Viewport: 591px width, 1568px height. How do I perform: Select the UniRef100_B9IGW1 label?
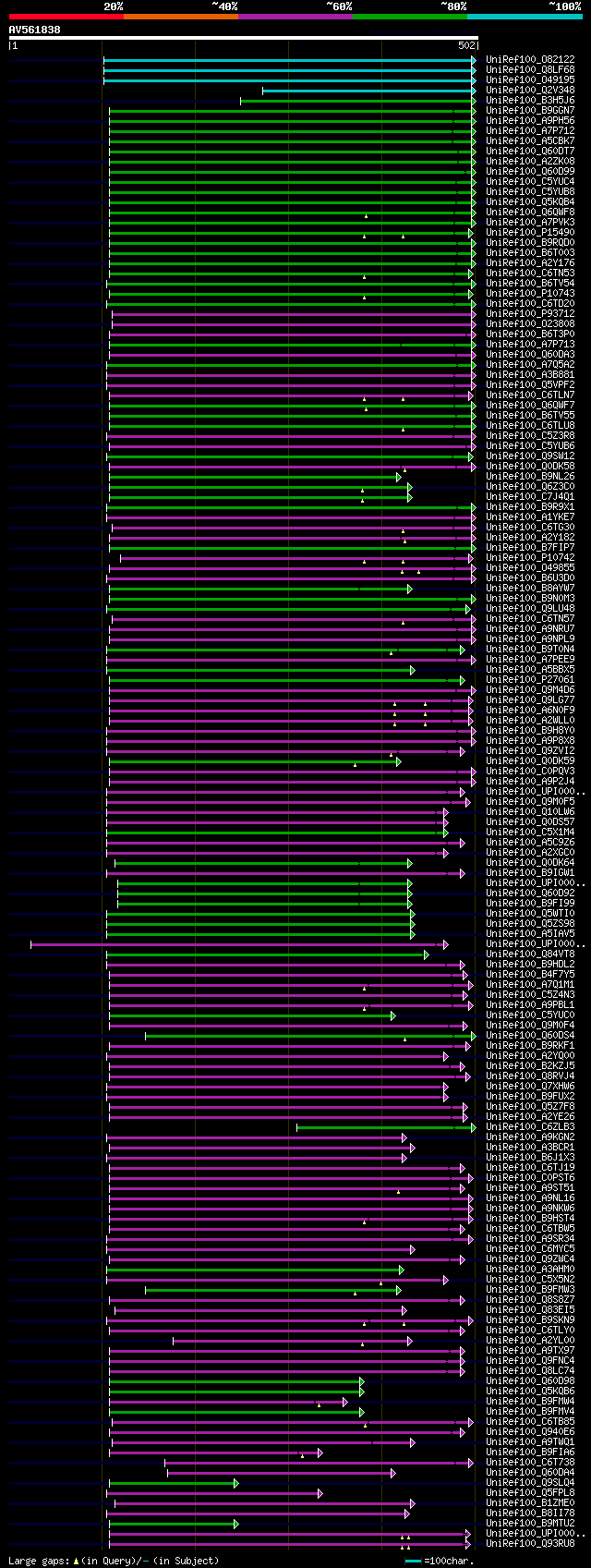530,873
